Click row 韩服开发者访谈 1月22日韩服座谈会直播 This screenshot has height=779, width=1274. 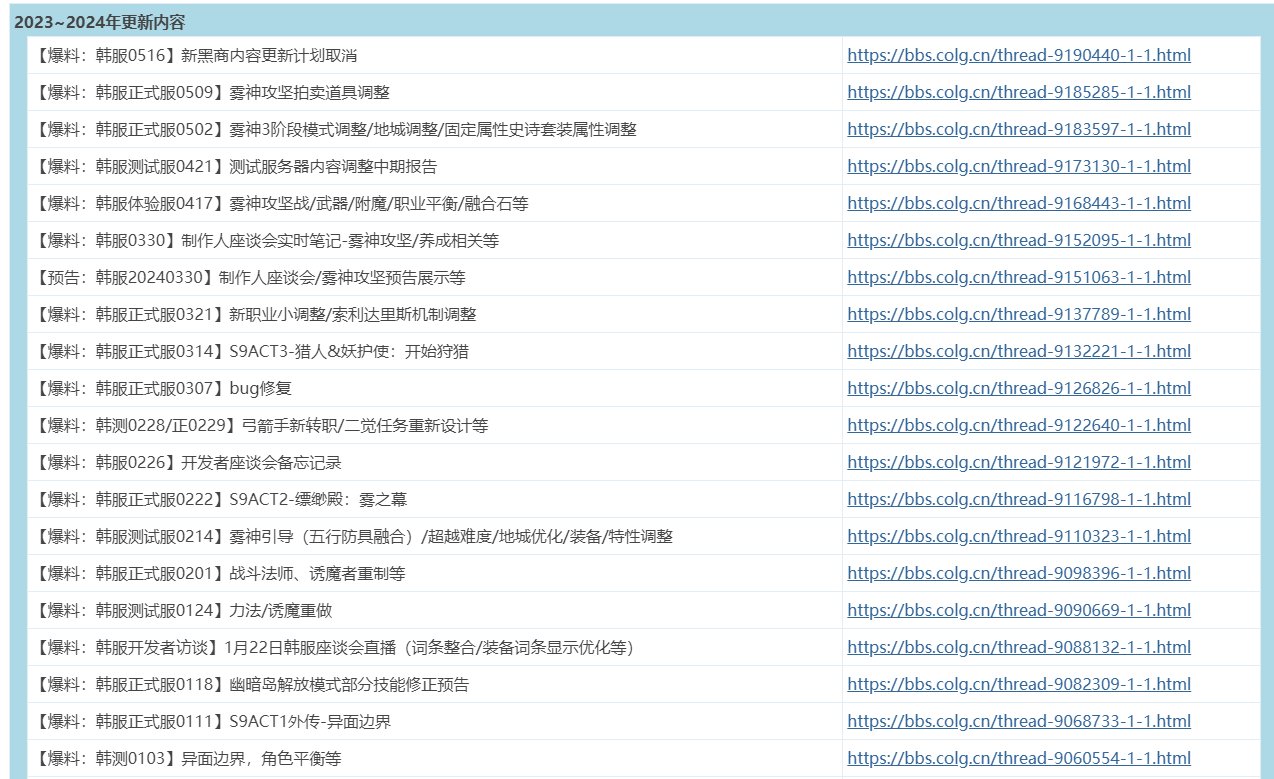point(644,648)
